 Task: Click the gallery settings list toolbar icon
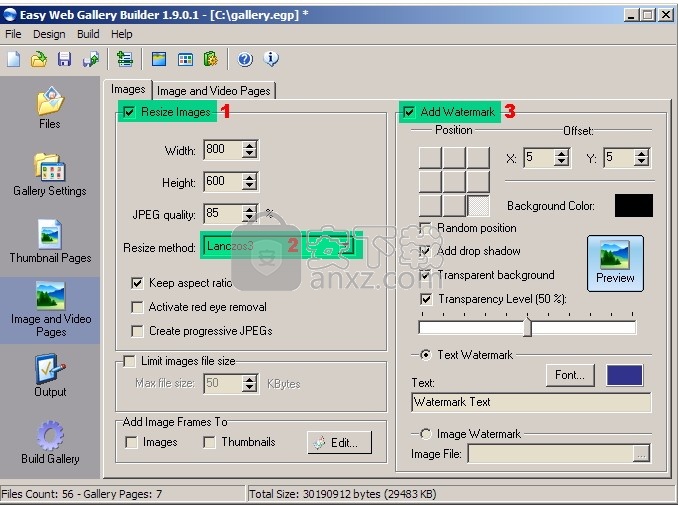pos(125,59)
